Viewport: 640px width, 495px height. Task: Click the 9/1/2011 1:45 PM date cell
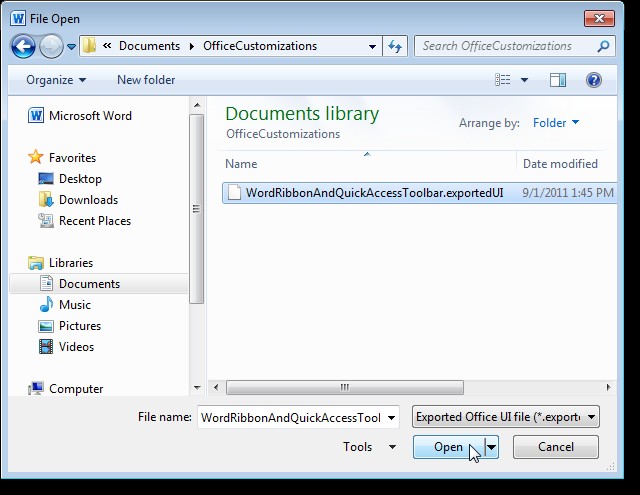[x=568, y=193]
